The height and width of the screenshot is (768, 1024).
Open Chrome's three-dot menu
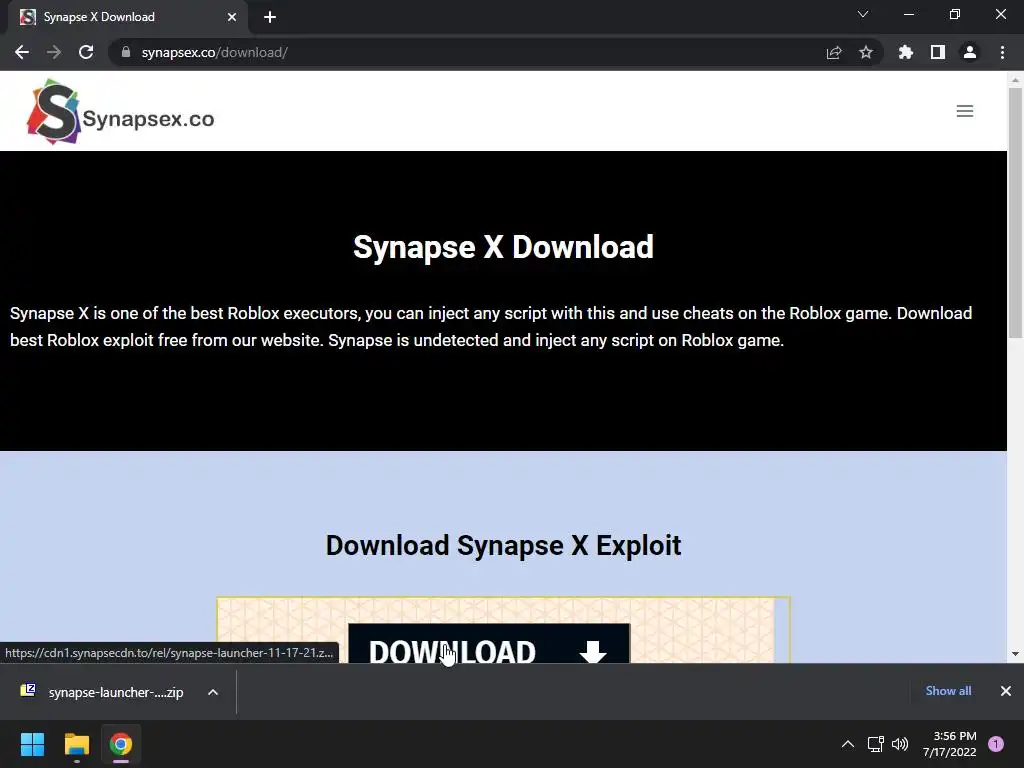[x=1002, y=52]
